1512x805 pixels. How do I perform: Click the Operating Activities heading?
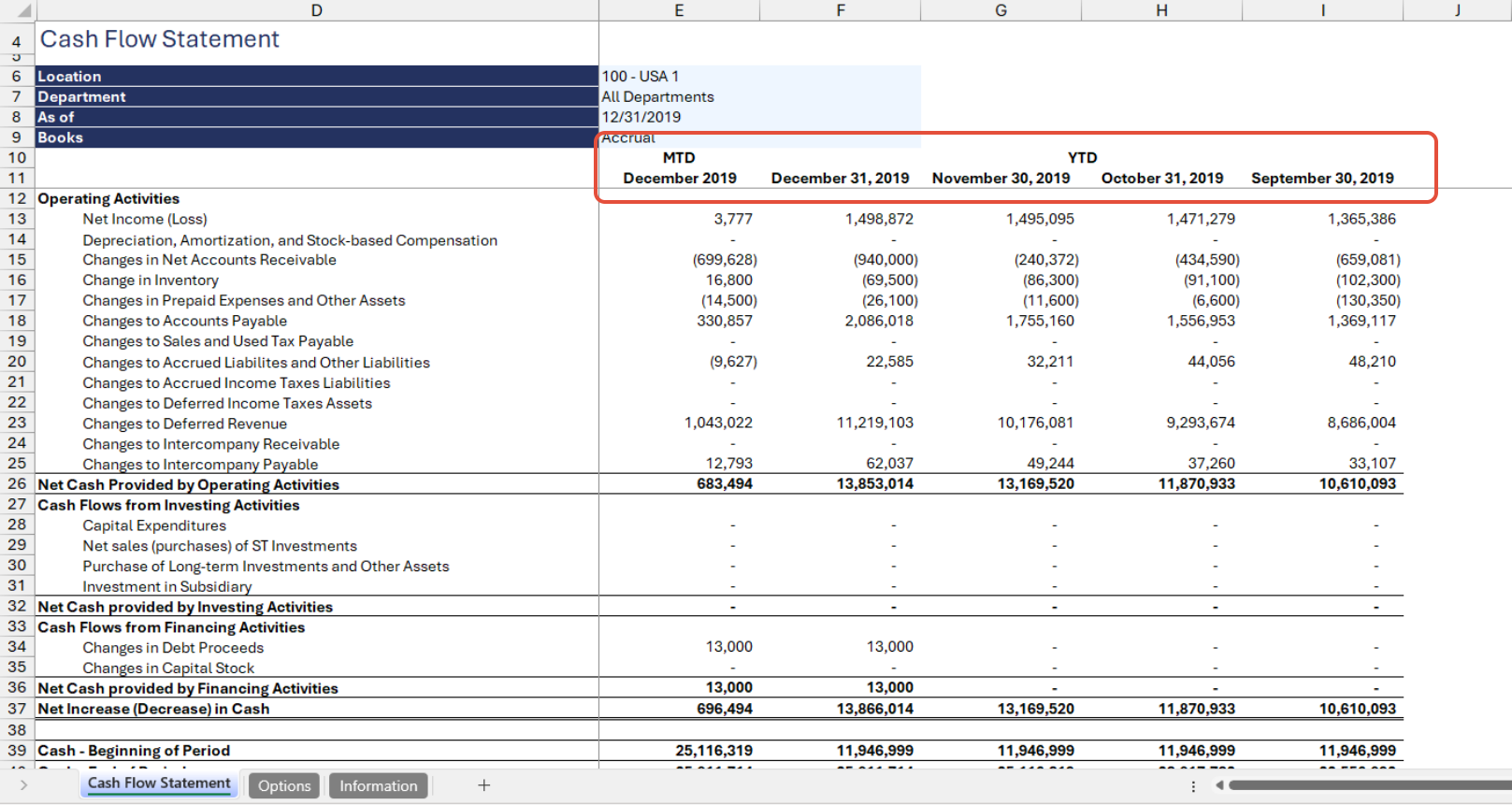tap(108, 198)
